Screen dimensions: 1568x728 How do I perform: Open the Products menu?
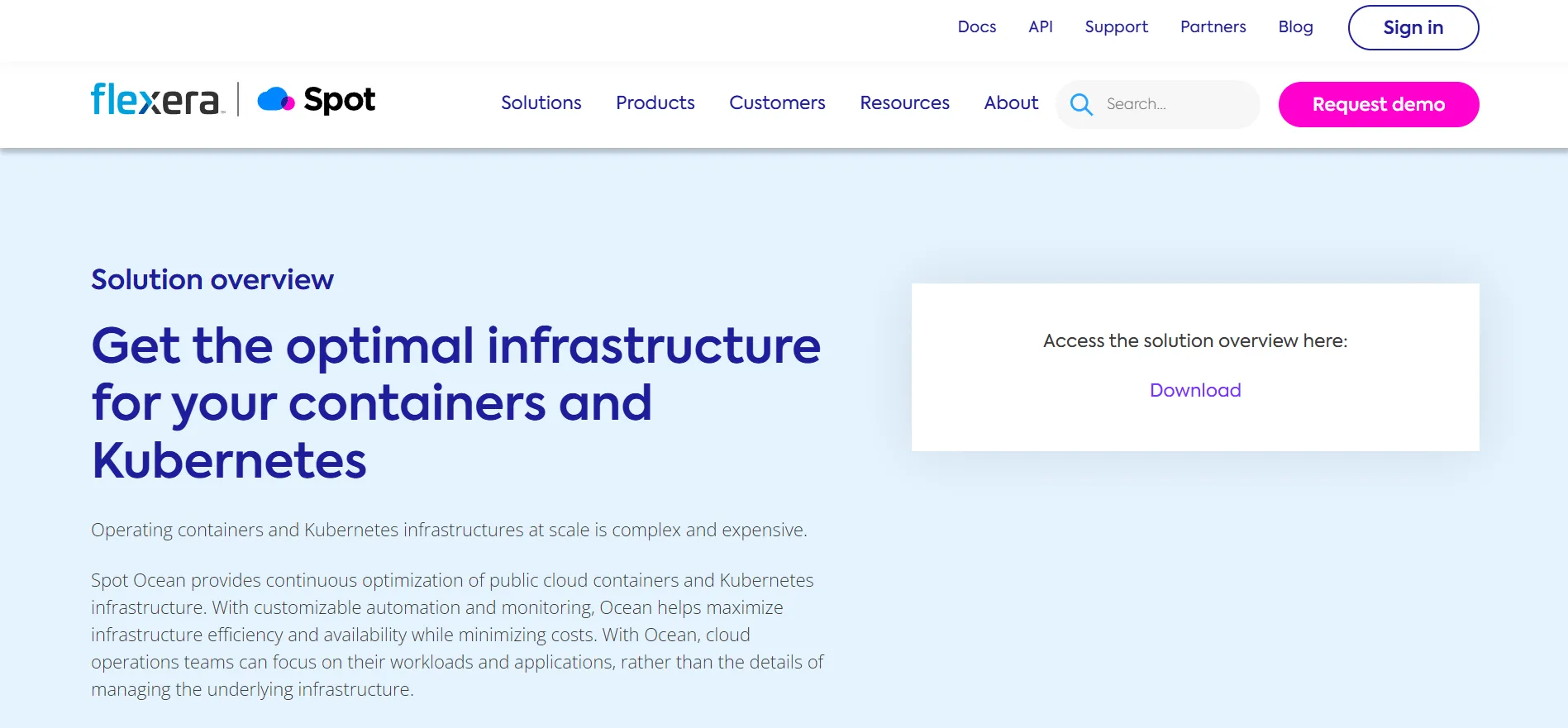[655, 102]
